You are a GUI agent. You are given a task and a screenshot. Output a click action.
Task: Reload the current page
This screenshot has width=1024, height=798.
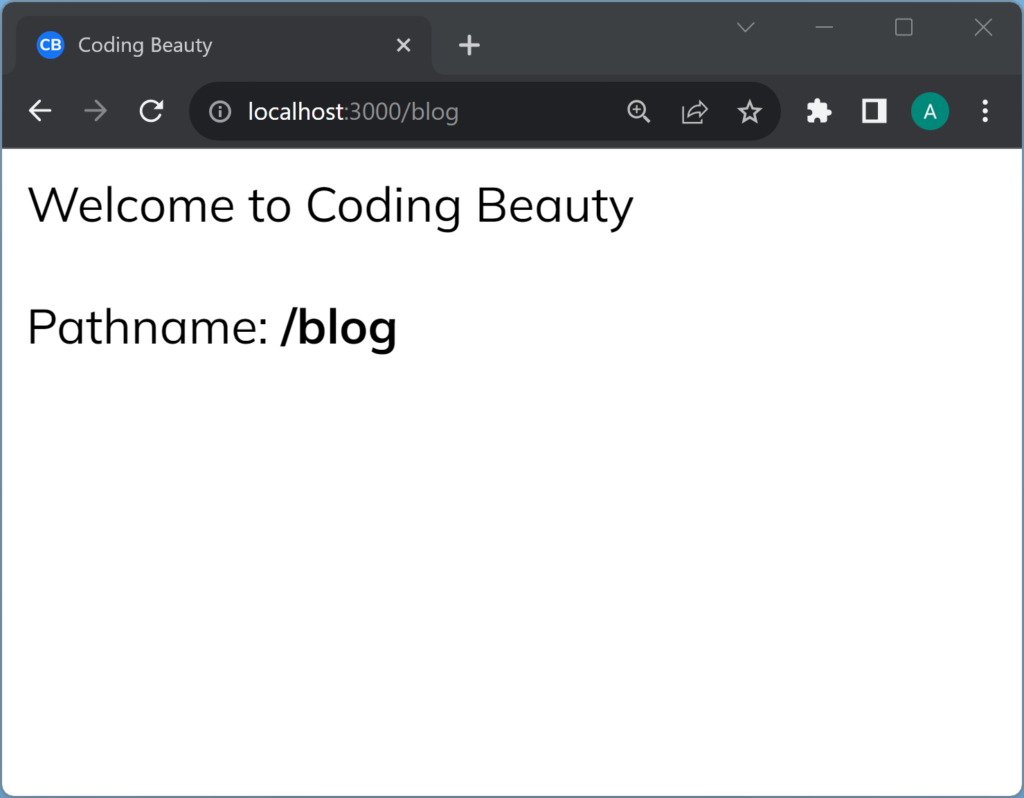tap(151, 111)
